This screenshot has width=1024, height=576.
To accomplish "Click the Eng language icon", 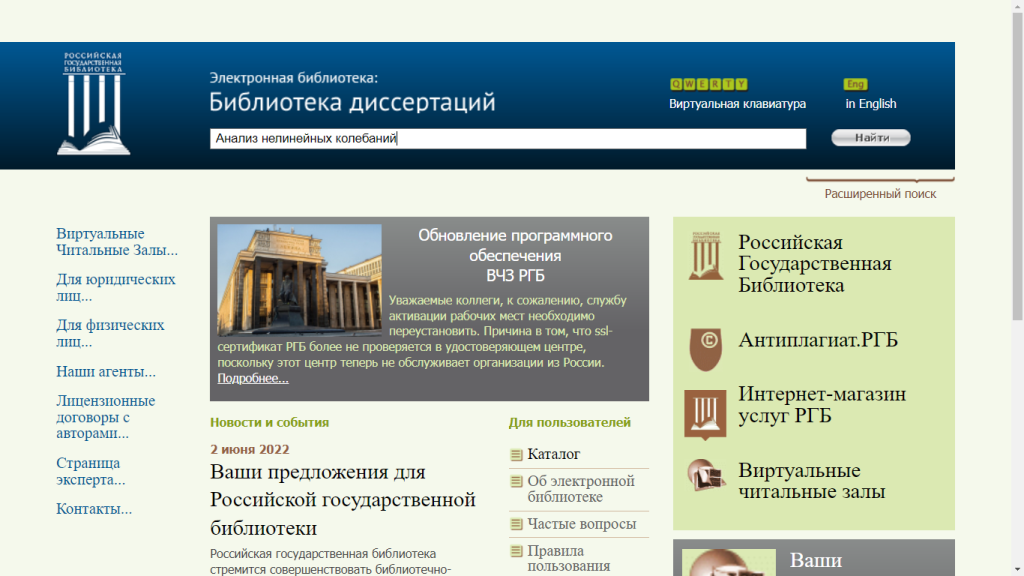I will coord(855,84).
